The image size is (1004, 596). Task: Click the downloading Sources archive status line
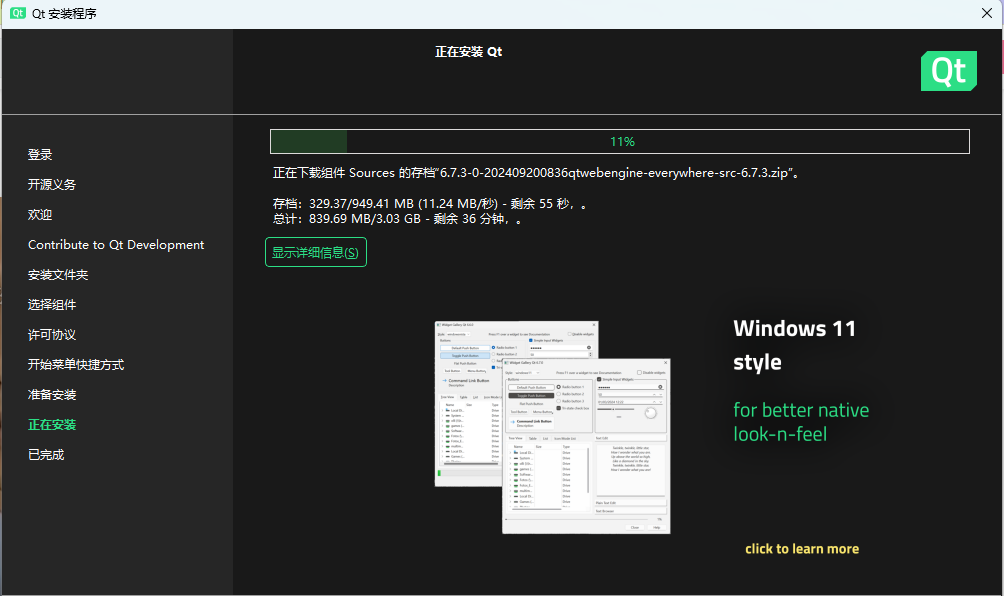click(x=536, y=173)
